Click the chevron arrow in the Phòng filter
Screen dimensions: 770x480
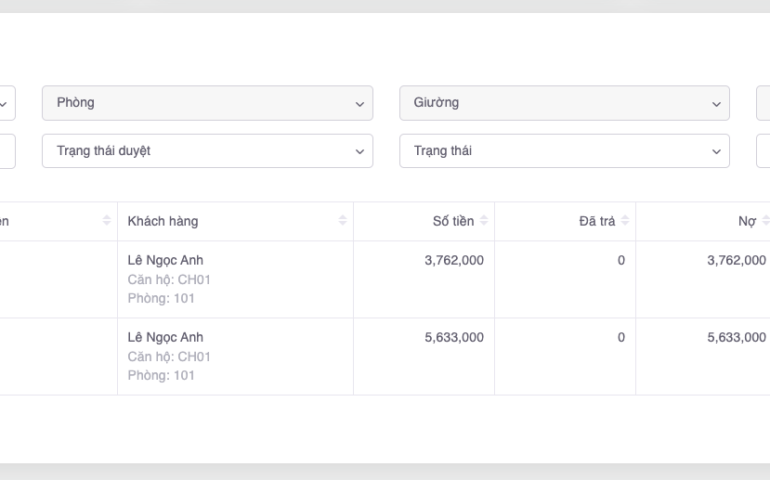coord(360,103)
